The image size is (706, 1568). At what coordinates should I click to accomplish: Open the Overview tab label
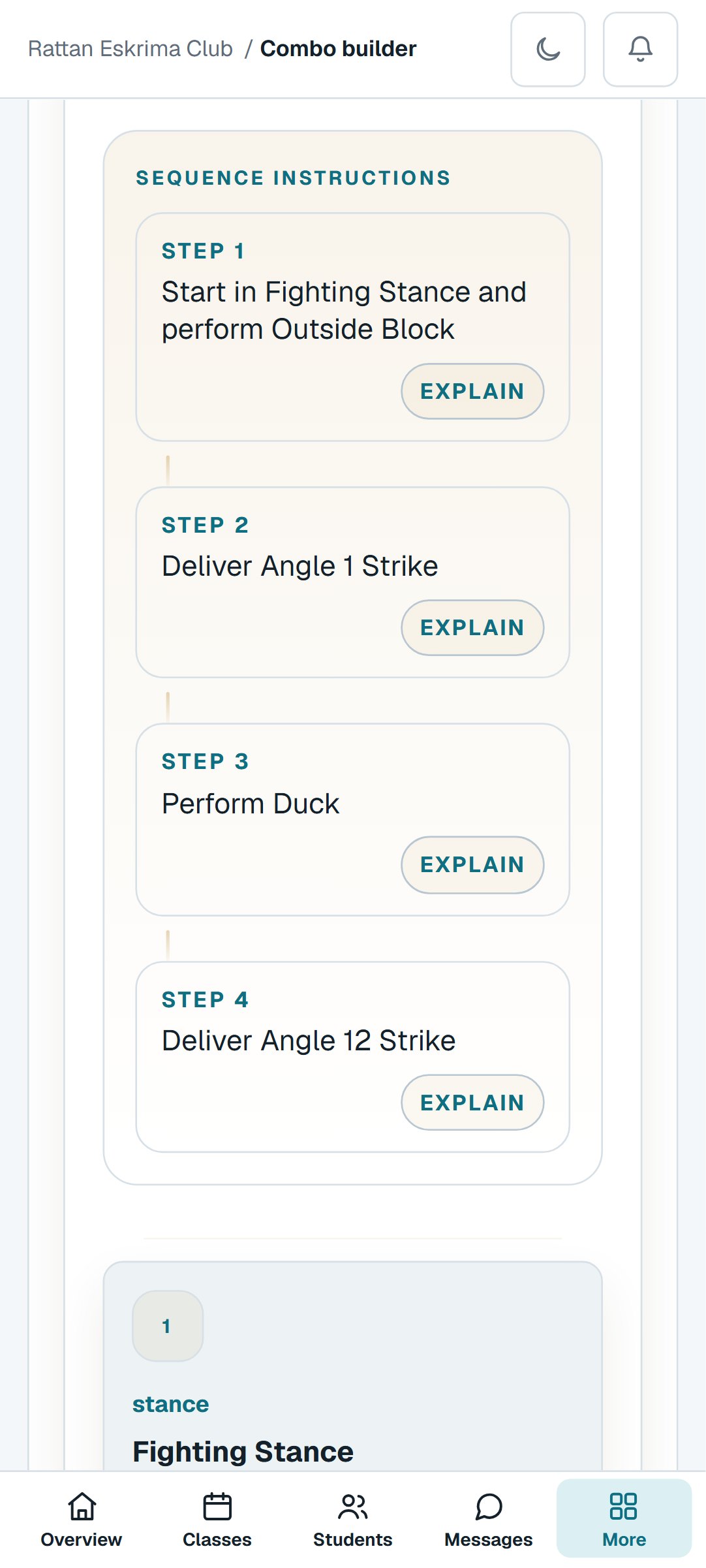point(82,1539)
